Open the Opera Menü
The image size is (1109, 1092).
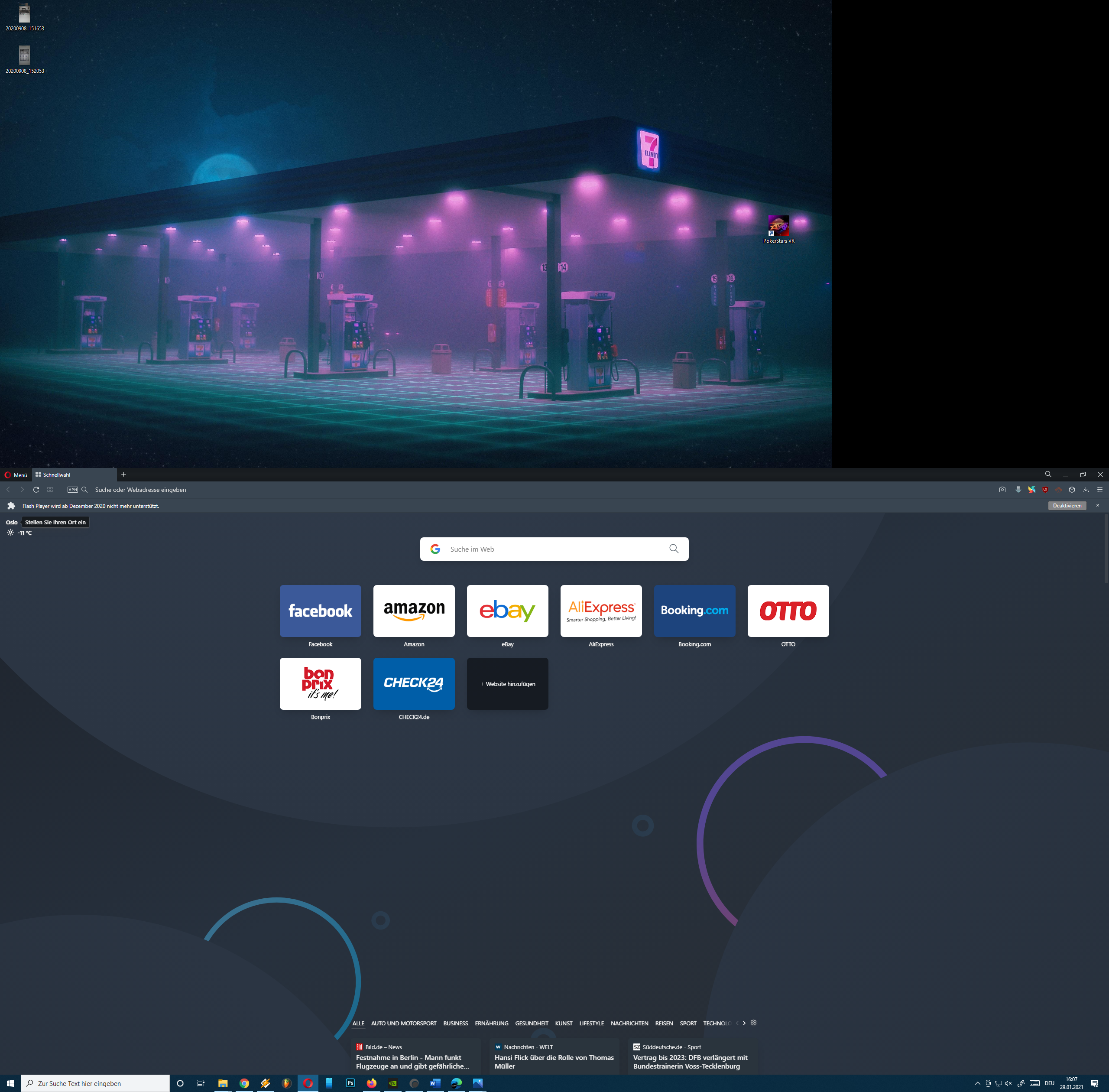[16, 475]
